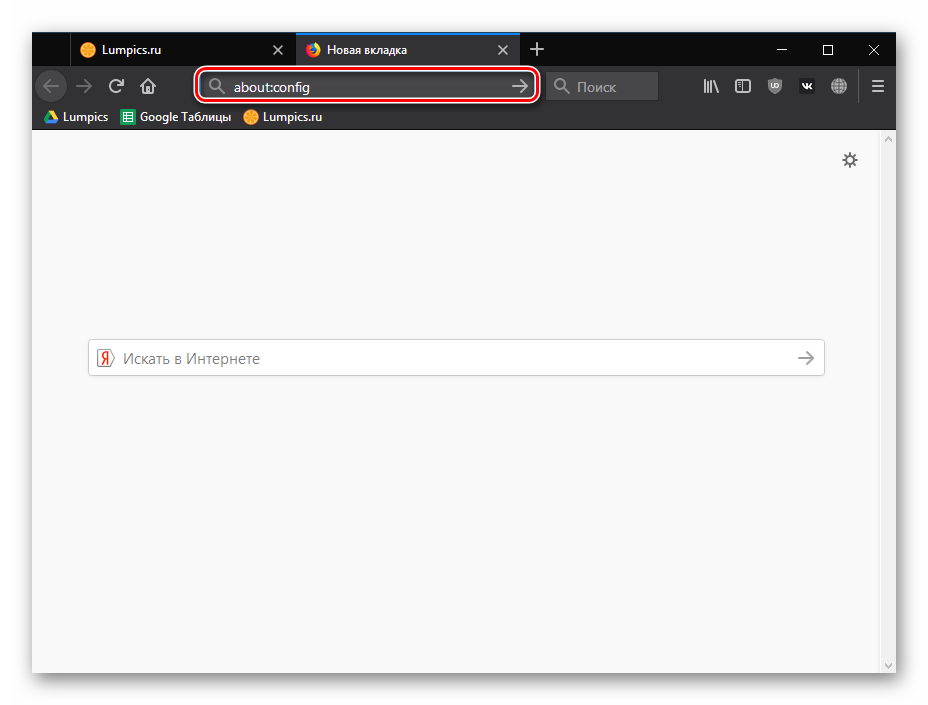928x705 pixels.
Task: Go forward with the forward arrow button
Action: point(84,86)
